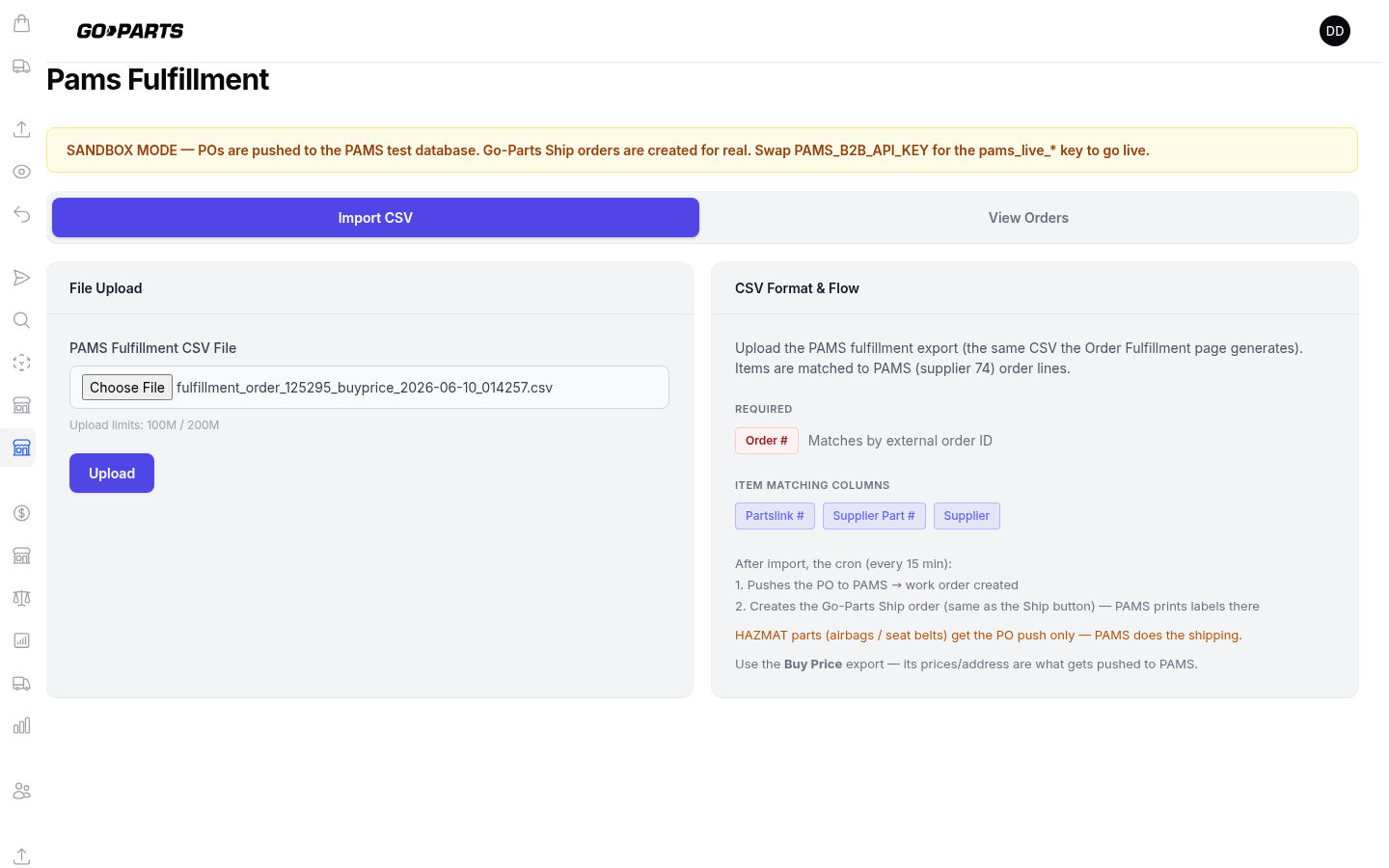The width and height of the screenshot is (1389, 868).
Task: Click the Choose File button
Action: click(127, 388)
